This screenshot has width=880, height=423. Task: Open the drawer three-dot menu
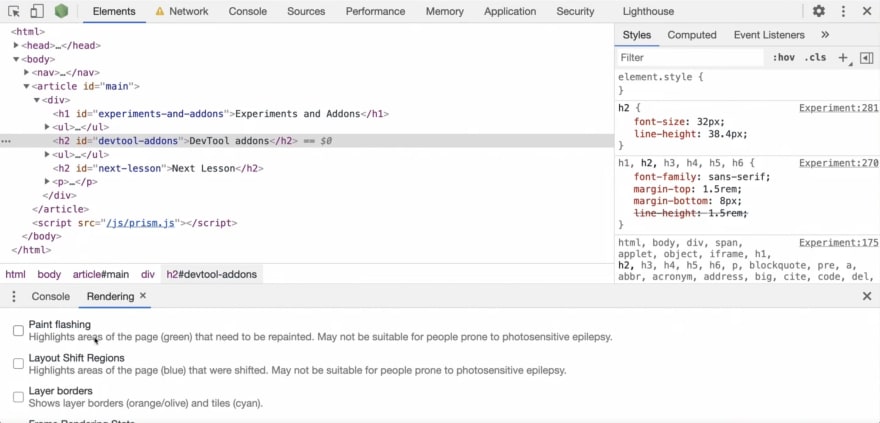tap(14, 297)
